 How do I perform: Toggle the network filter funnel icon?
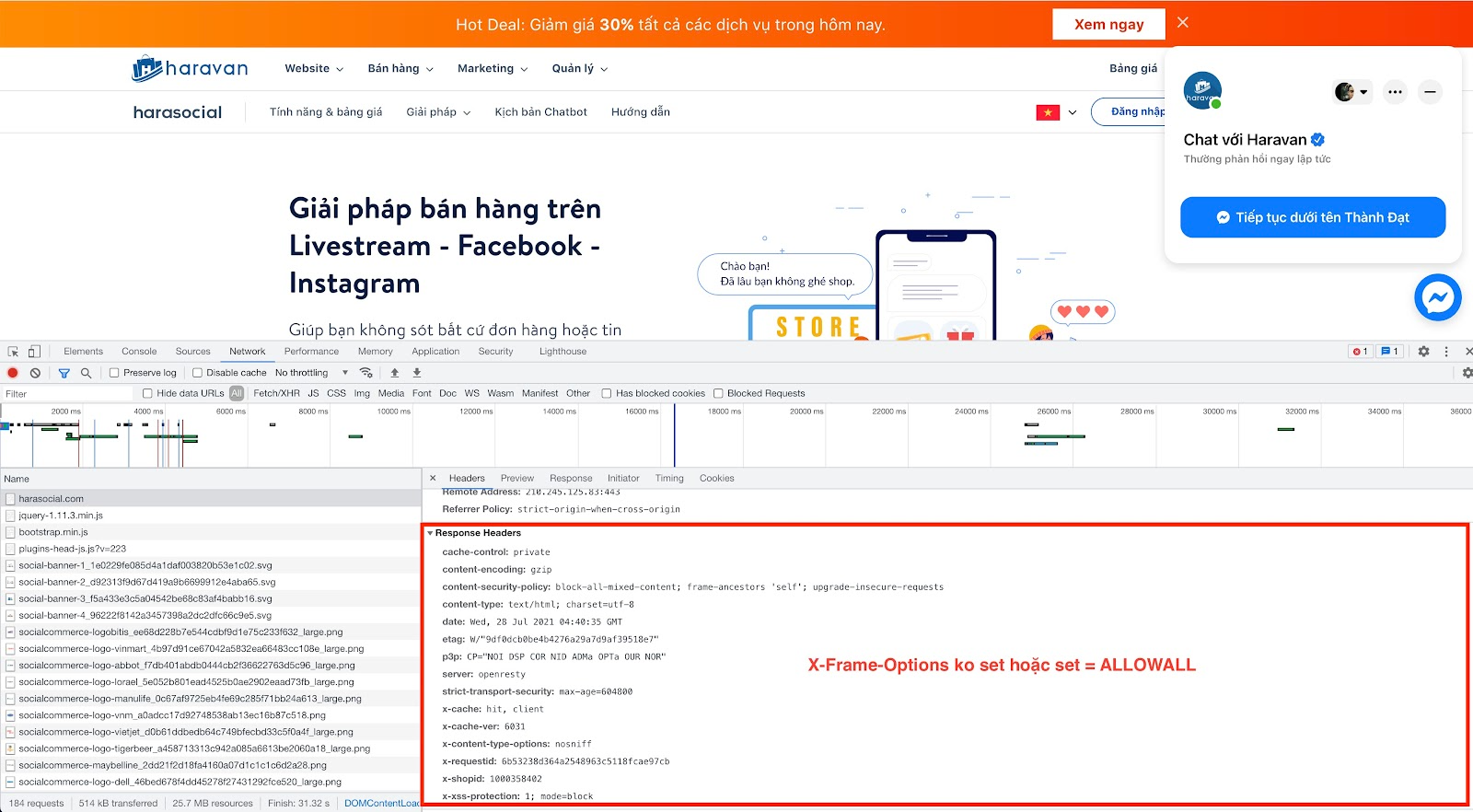64,373
